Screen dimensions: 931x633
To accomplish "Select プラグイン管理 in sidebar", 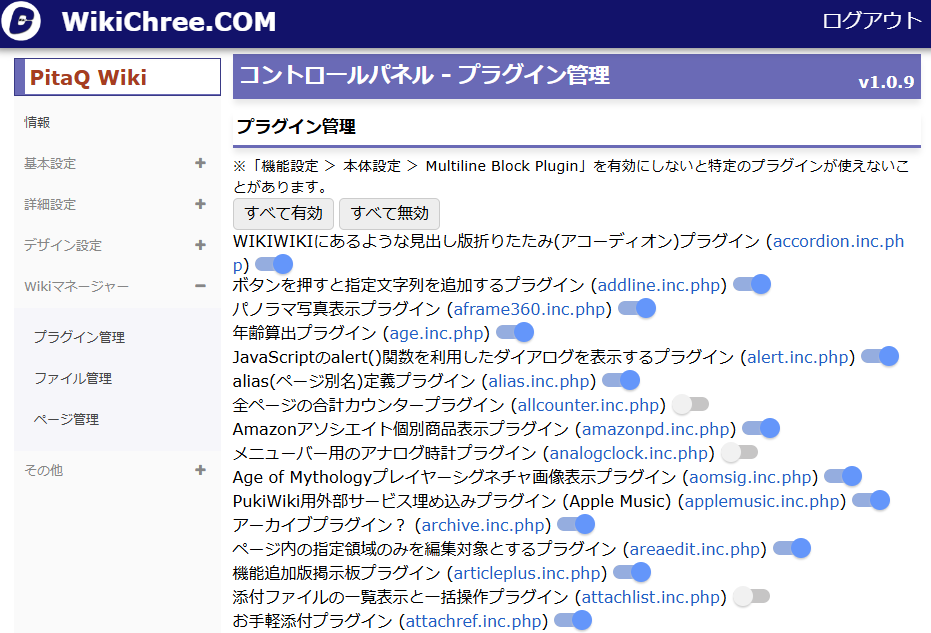I will [x=79, y=337].
